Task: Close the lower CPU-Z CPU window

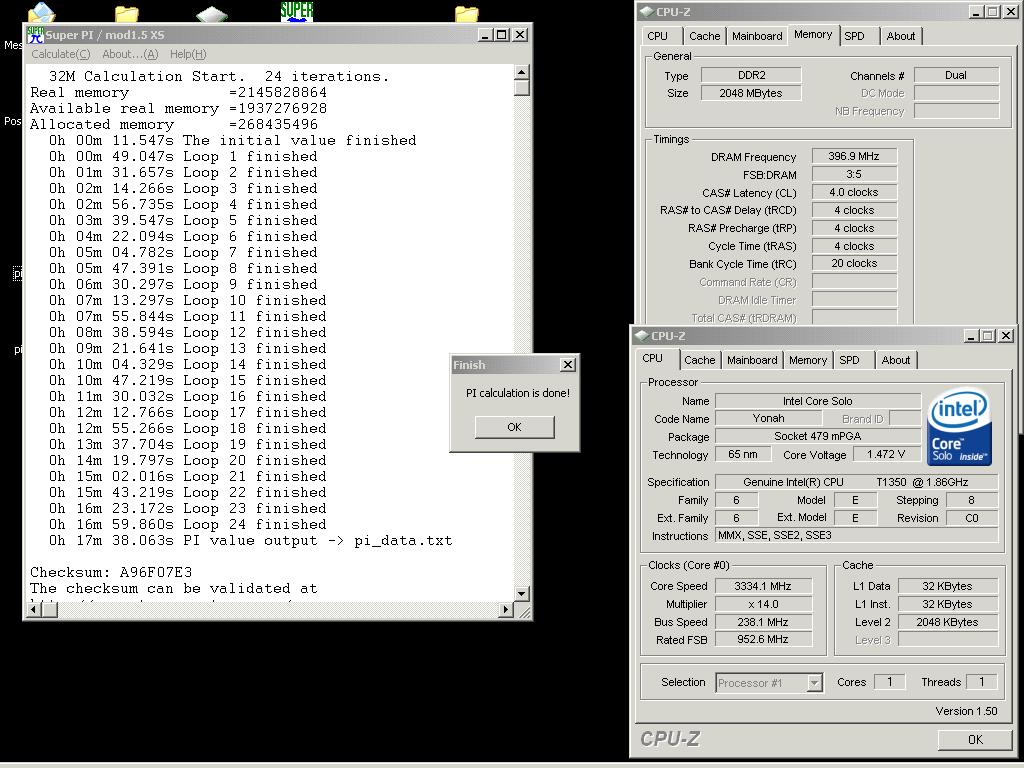Action: click(1006, 336)
